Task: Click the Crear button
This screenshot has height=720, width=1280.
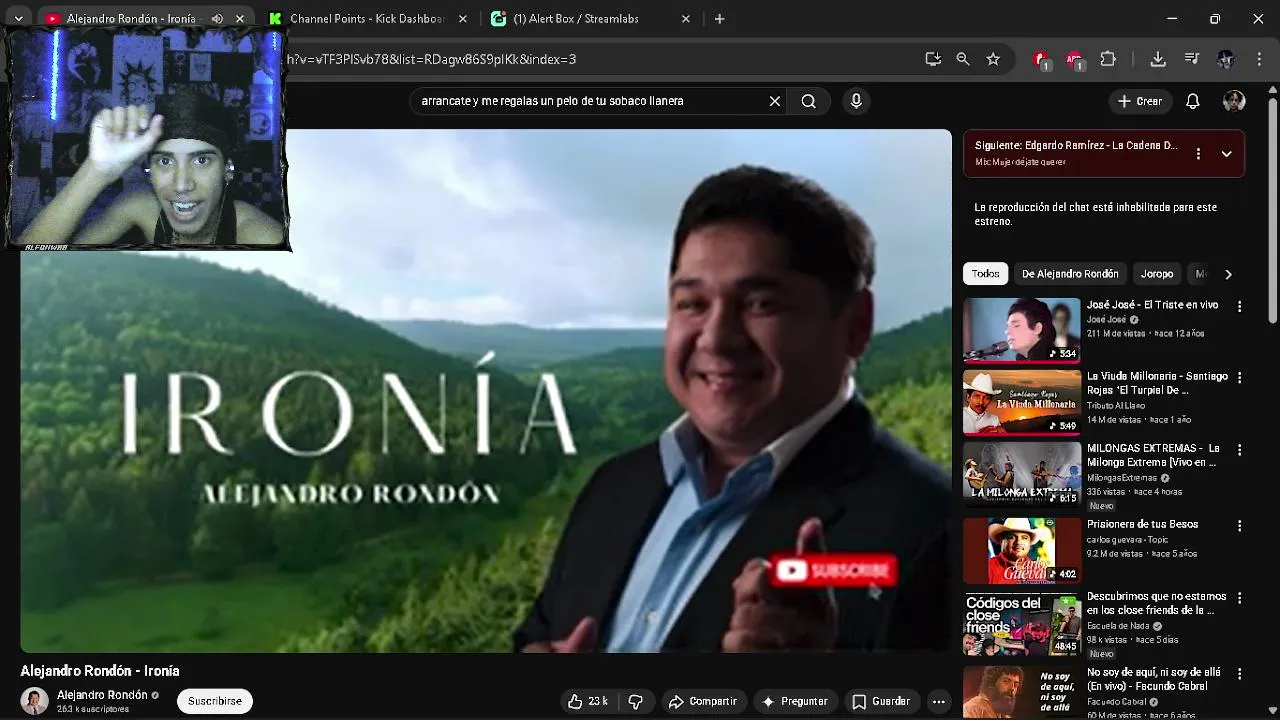Action: click(x=1140, y=101)
